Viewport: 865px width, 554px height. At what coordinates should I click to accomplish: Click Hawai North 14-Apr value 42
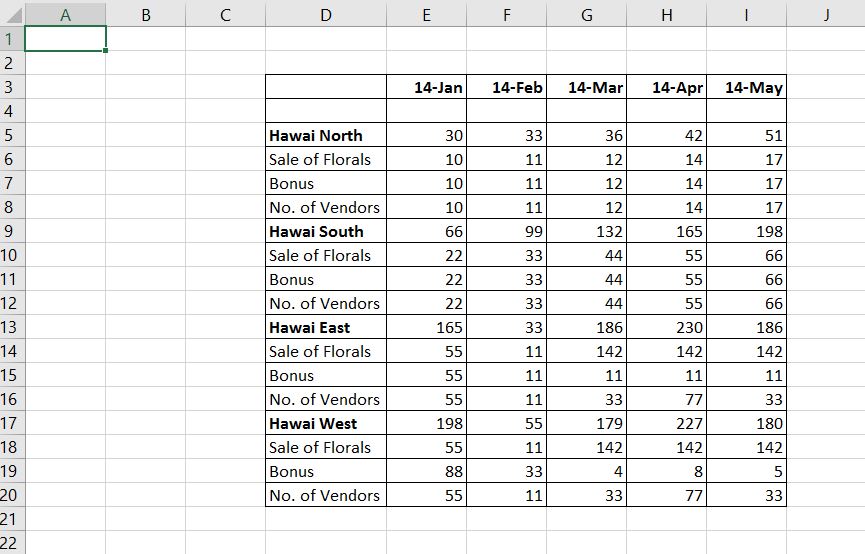point(666,135)
